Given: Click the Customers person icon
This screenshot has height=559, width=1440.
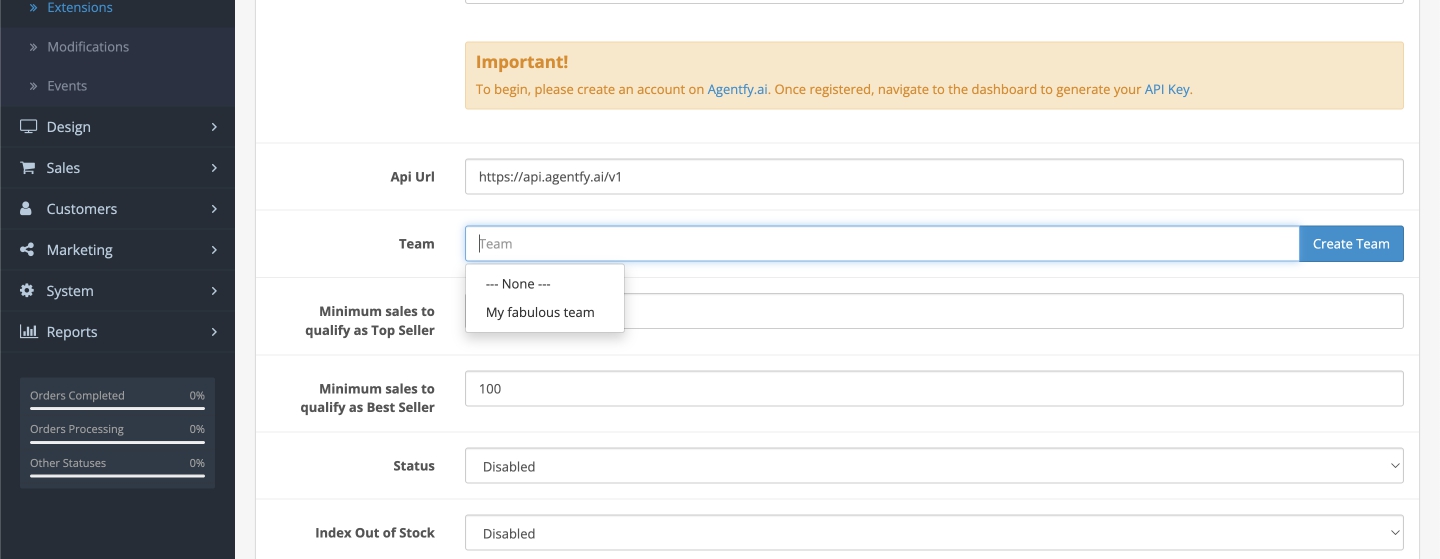Looking at the screenshot, I should coord(27,209).
